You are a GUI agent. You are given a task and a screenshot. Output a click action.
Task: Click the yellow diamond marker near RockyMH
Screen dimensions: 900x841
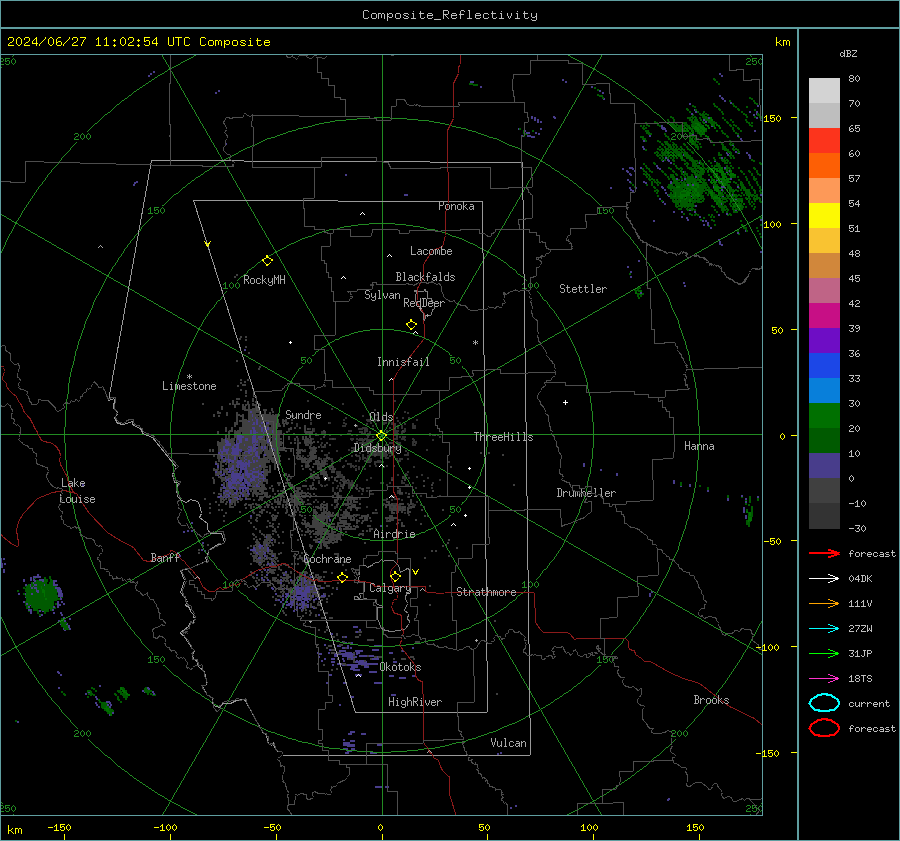tap(267, 261)
